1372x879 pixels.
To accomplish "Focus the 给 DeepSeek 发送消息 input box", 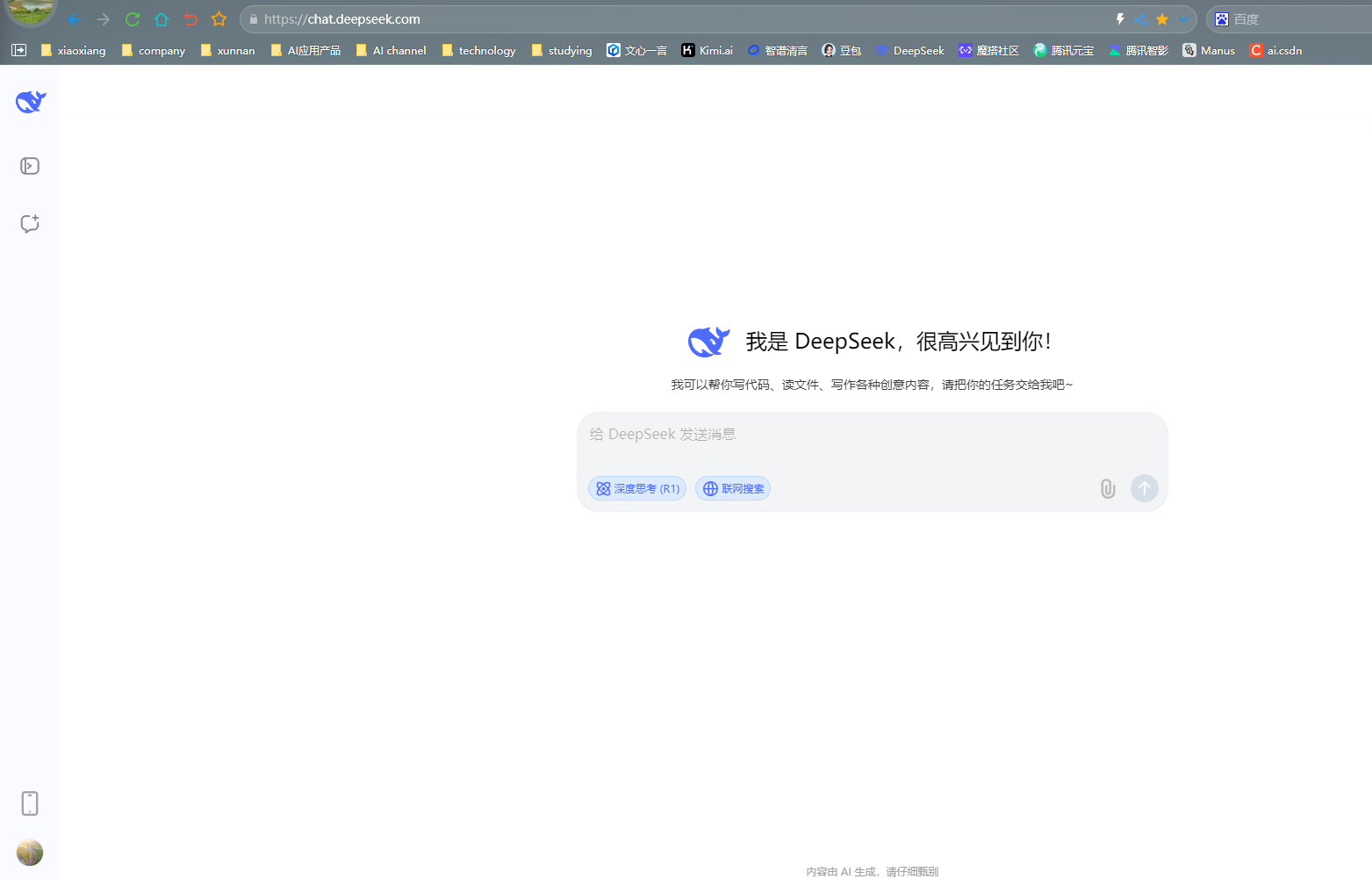I will (x=873, y=435).
